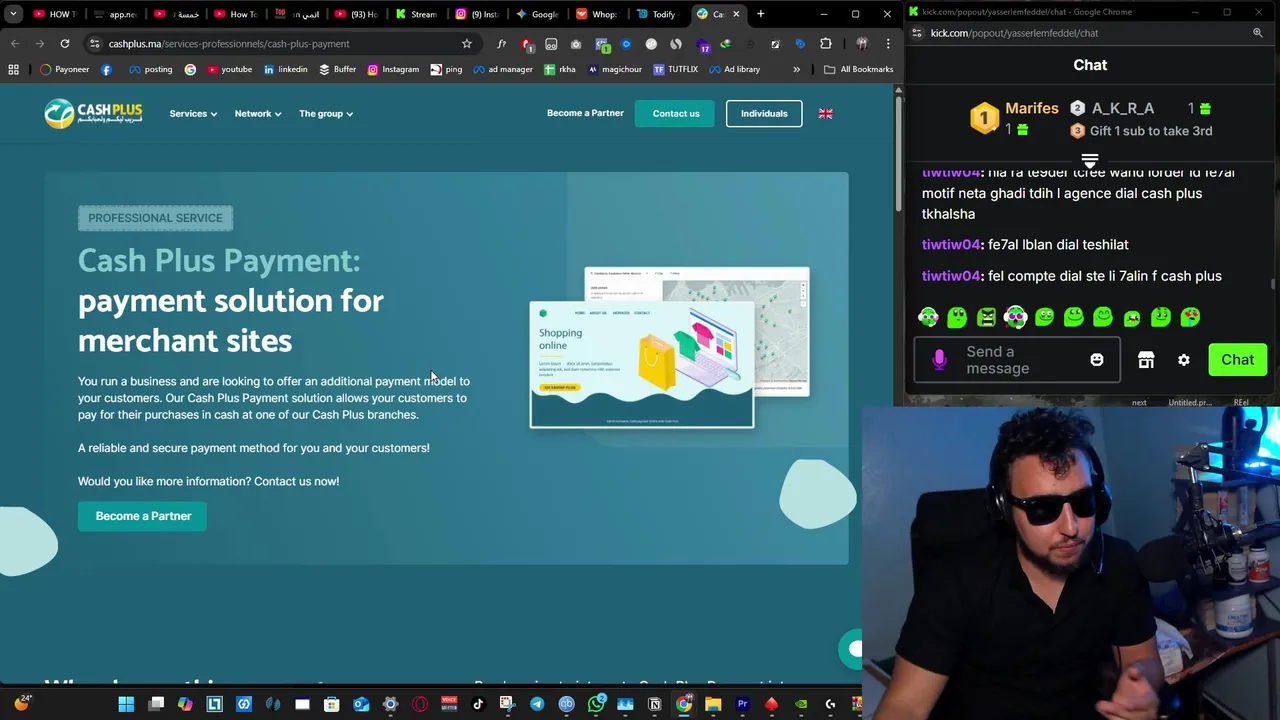This screenshot has height=720, width=1280.
Task: Open Windows Start menu
Action: click(126, 704)
